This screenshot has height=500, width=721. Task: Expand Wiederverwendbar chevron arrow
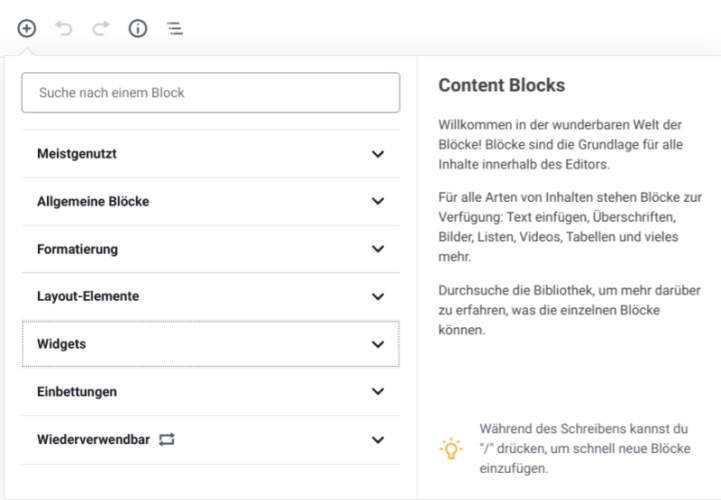378,440
